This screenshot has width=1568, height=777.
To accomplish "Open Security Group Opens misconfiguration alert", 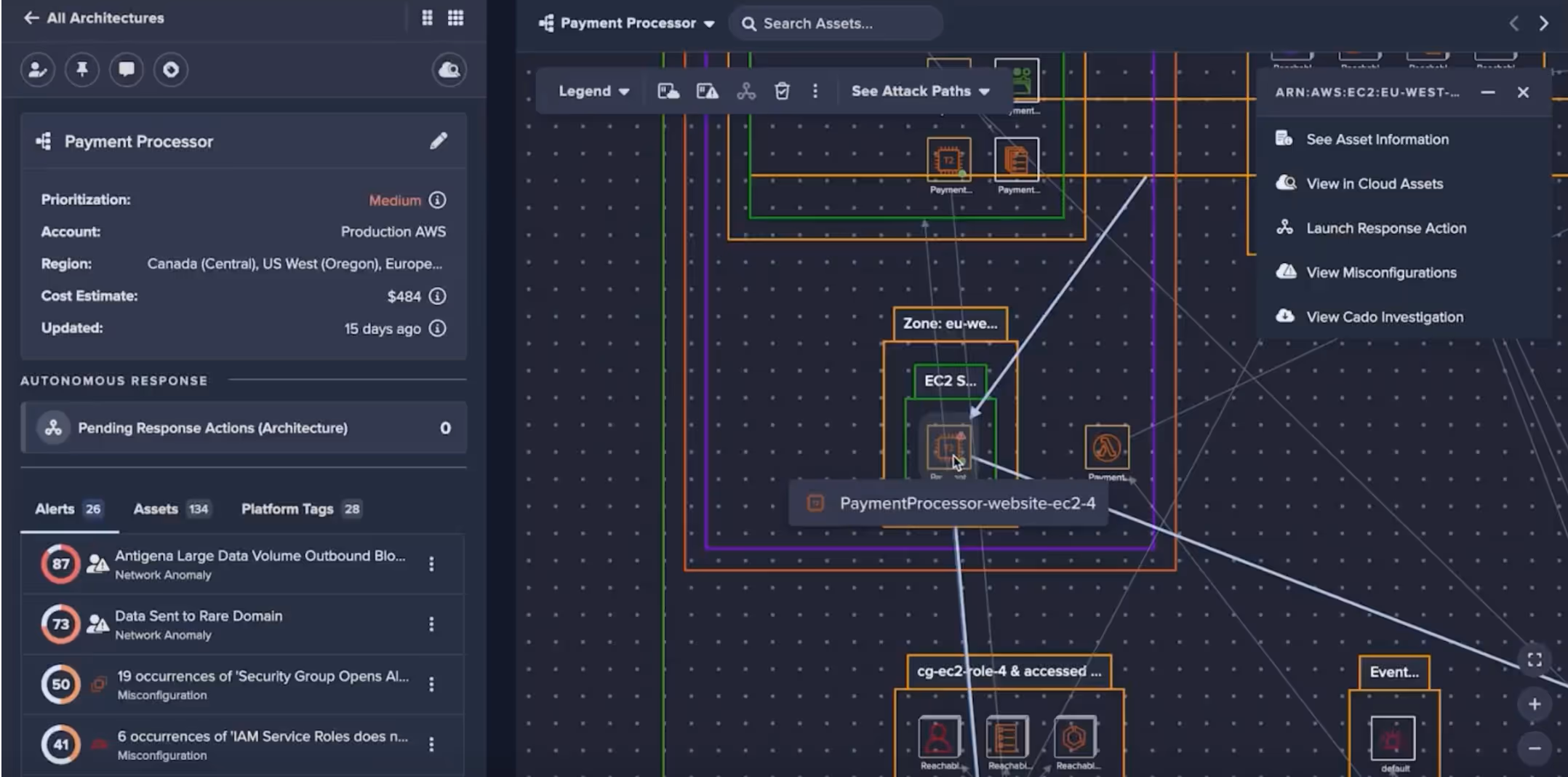I will (x=243, y=685).
